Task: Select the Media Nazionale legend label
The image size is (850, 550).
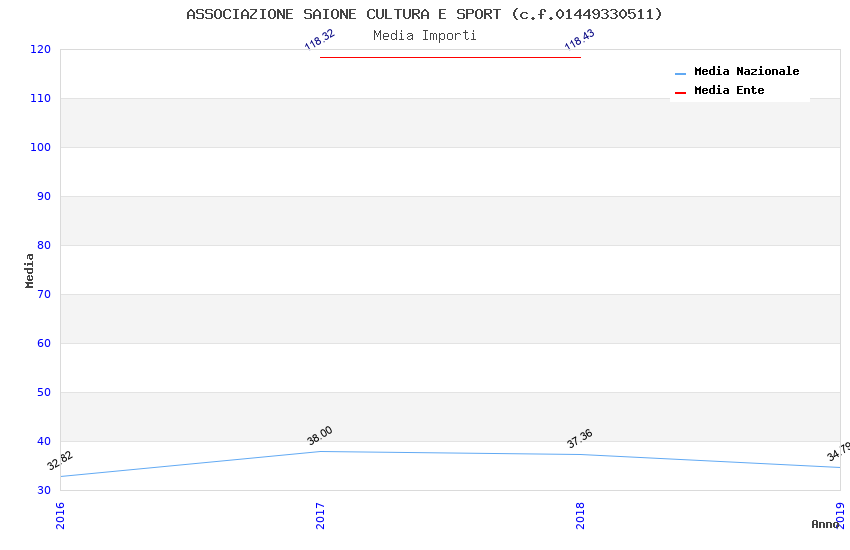Action: [x=746, y=71]
